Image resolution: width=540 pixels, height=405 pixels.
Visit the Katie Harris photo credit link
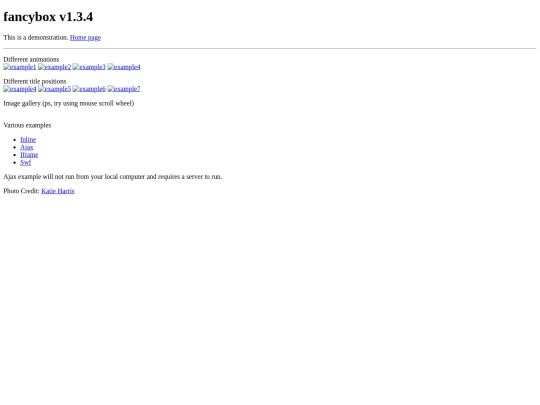click(58, 191)
